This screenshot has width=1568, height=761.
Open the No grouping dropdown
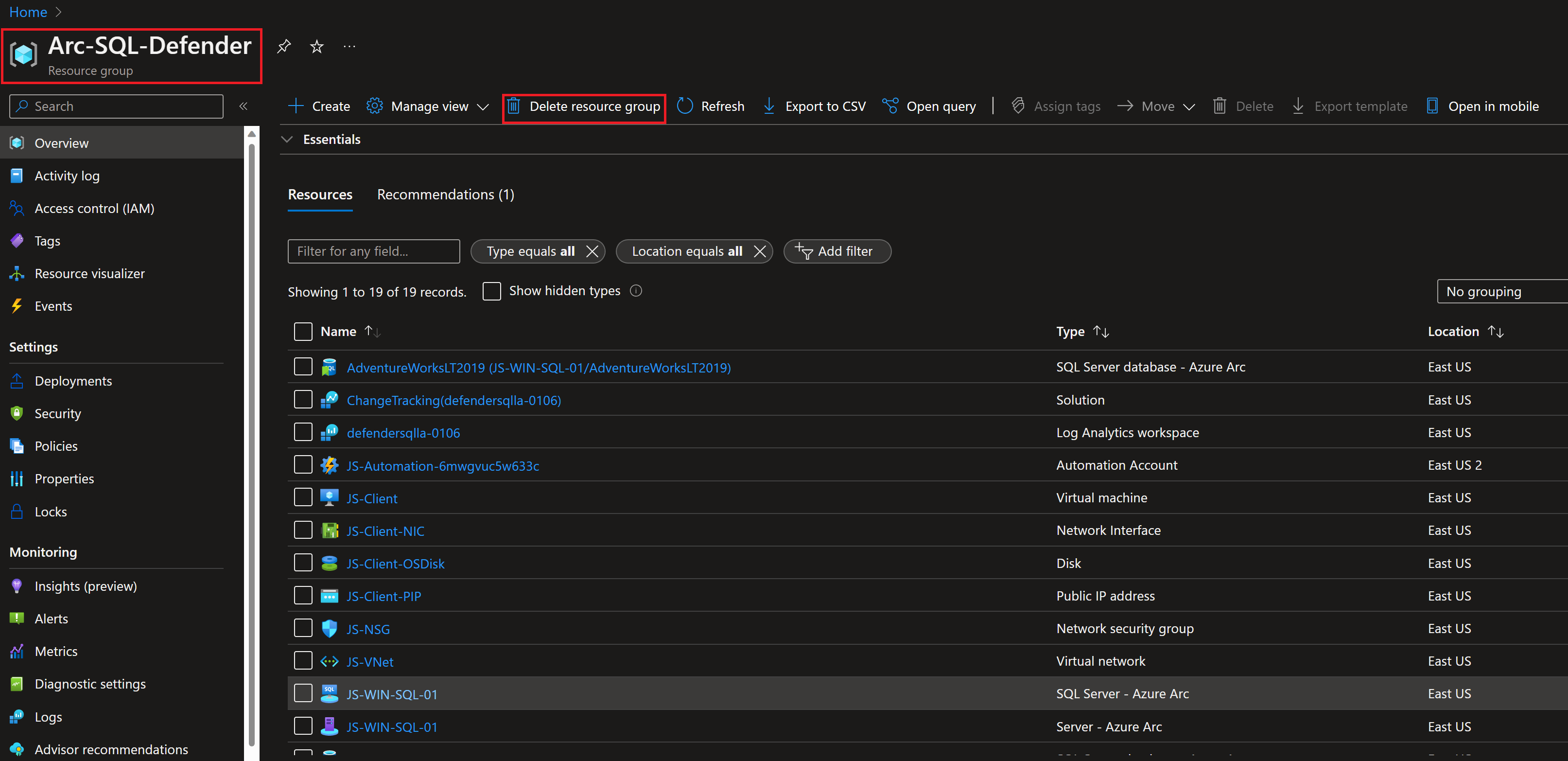pos(1502,292)
